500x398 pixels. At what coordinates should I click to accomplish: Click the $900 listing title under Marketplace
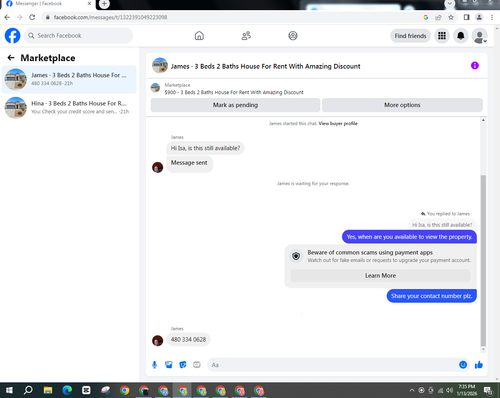[234, 92]
